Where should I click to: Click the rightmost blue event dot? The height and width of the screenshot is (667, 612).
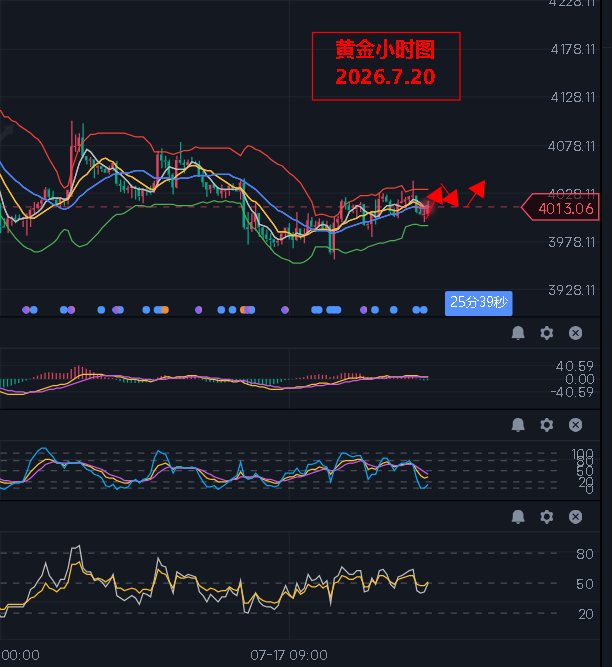click(x=424, y=310)
